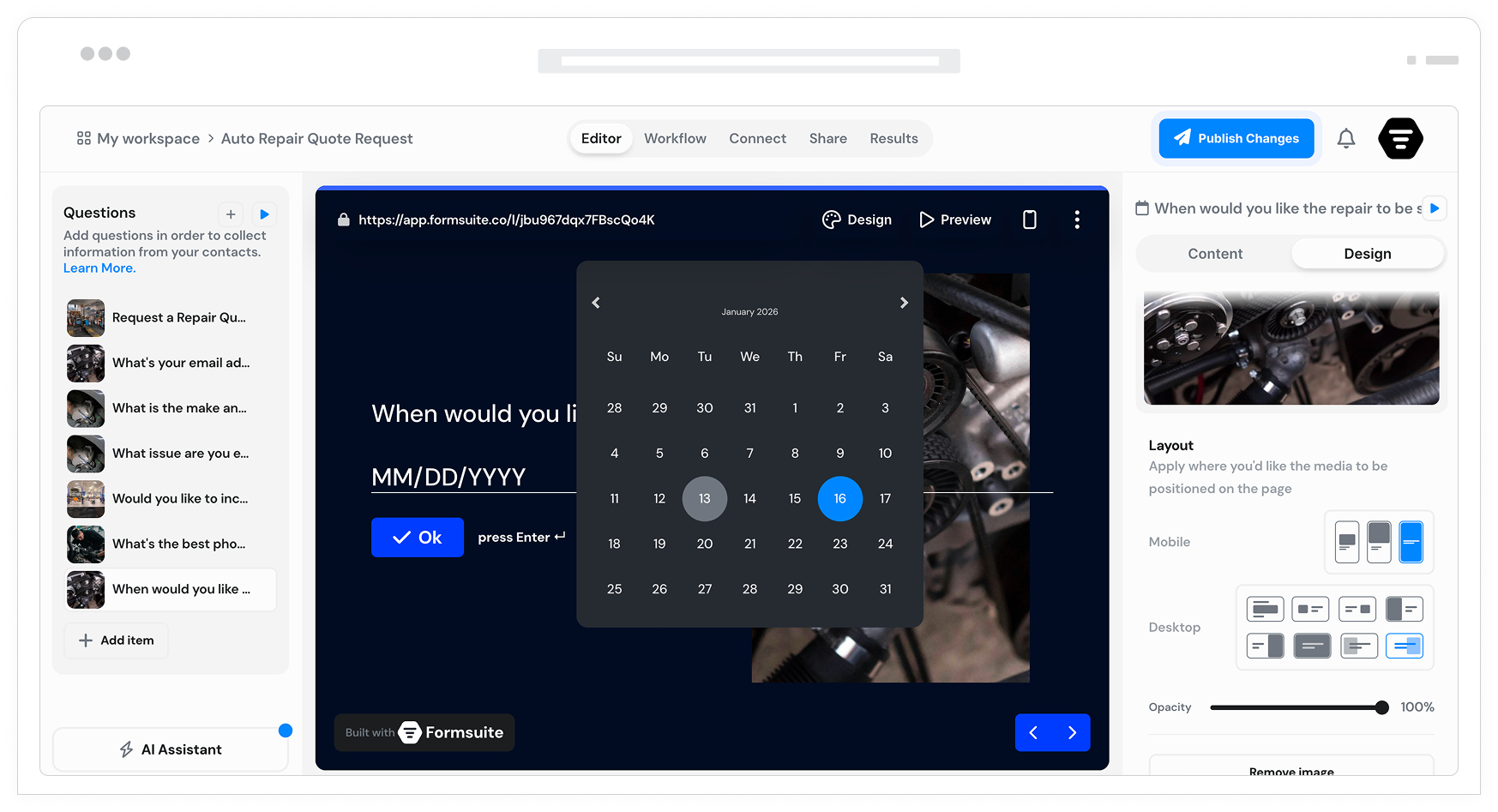Select the full-background mobile layout option
1498x812 pixels.
(1411, 542)
